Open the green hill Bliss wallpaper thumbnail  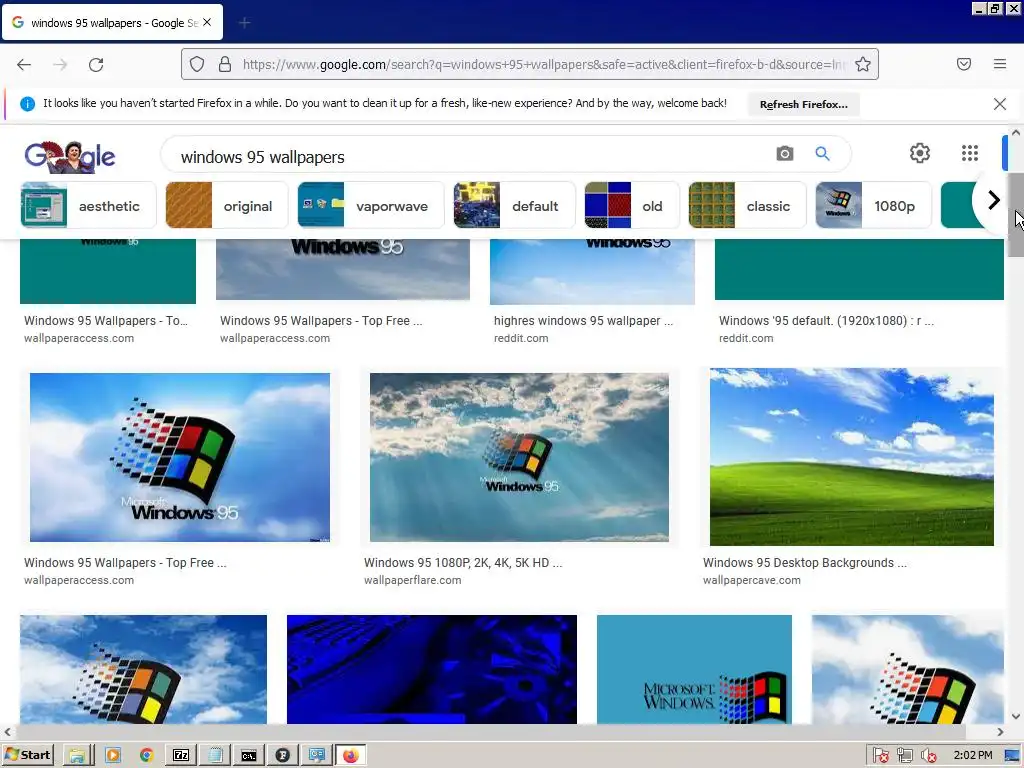(x=852, y=456)
